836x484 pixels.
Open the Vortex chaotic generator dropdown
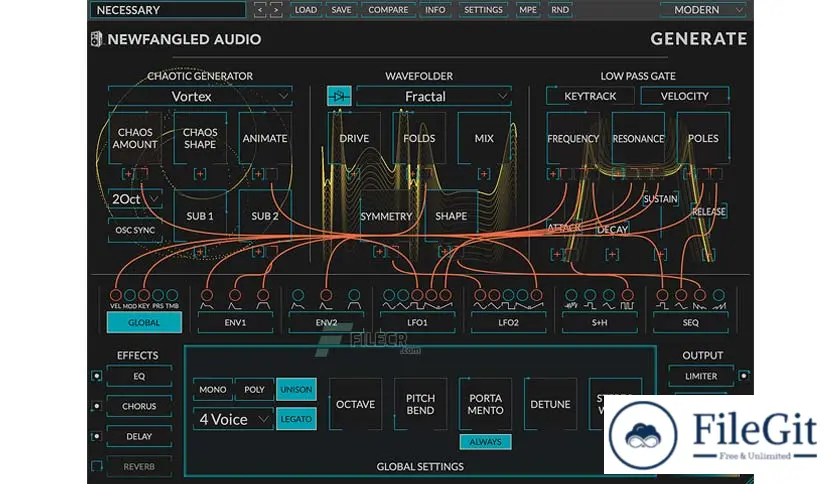coord(200,96)
